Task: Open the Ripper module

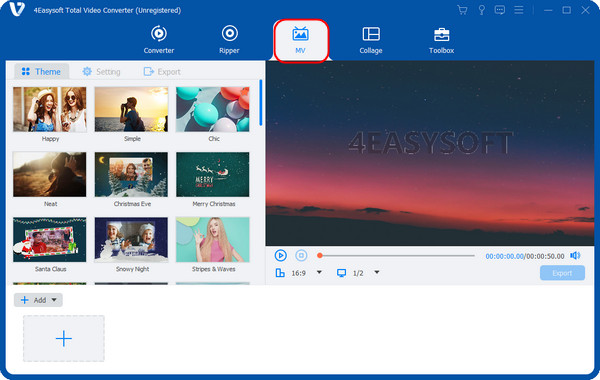Action: coord(229,39)
